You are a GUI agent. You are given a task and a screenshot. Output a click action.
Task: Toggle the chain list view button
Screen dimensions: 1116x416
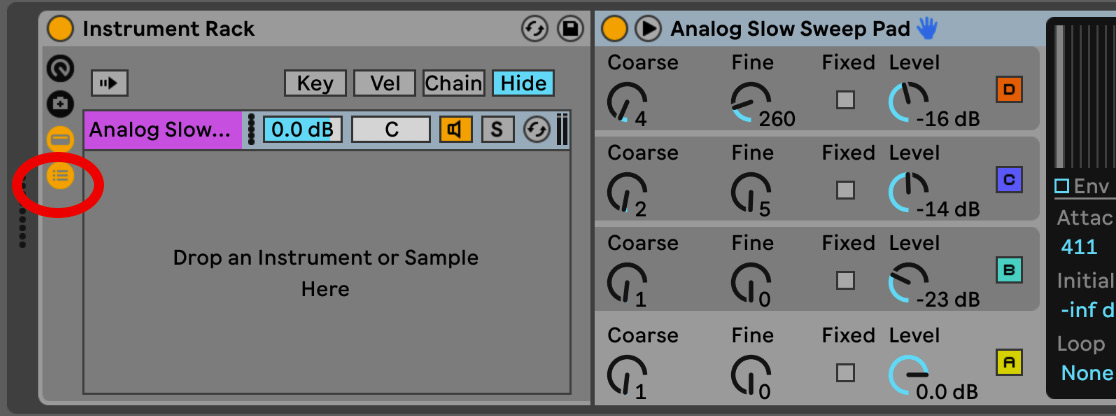coord(60,140)
